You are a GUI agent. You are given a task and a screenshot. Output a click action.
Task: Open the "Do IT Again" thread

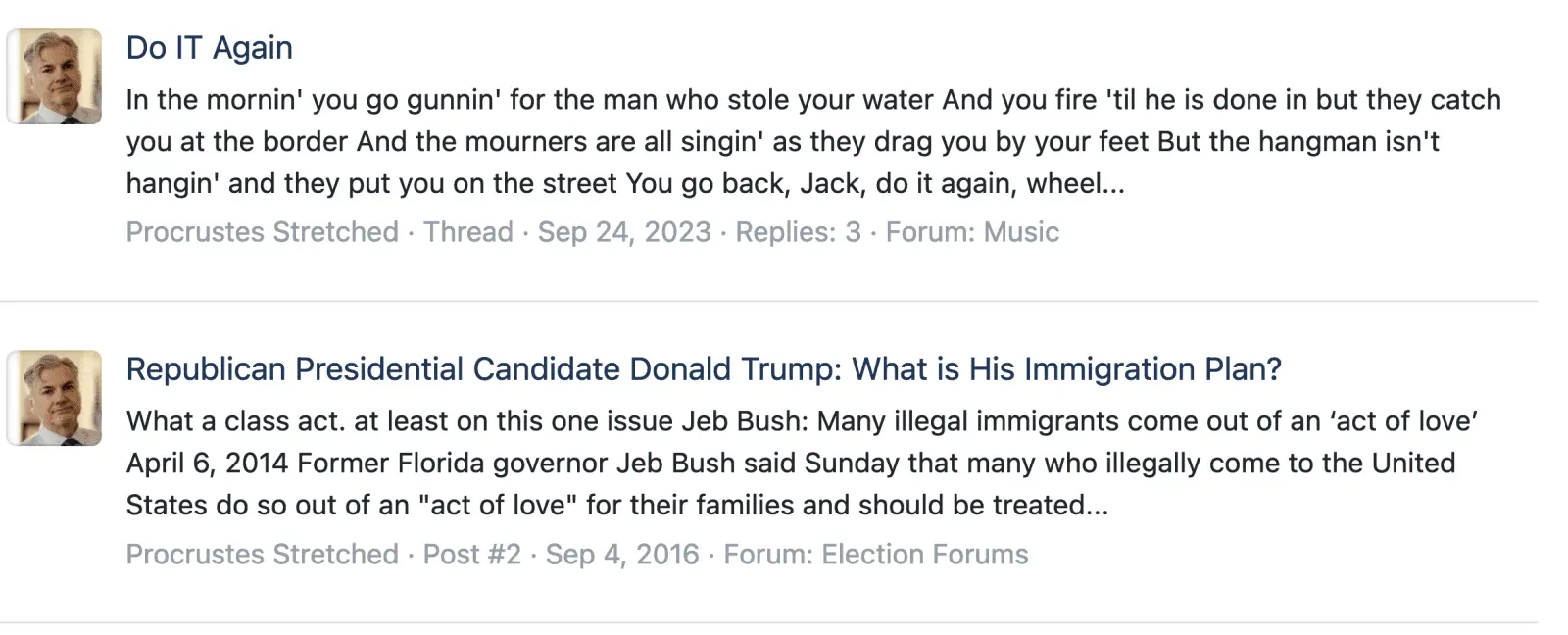[209, 47]
